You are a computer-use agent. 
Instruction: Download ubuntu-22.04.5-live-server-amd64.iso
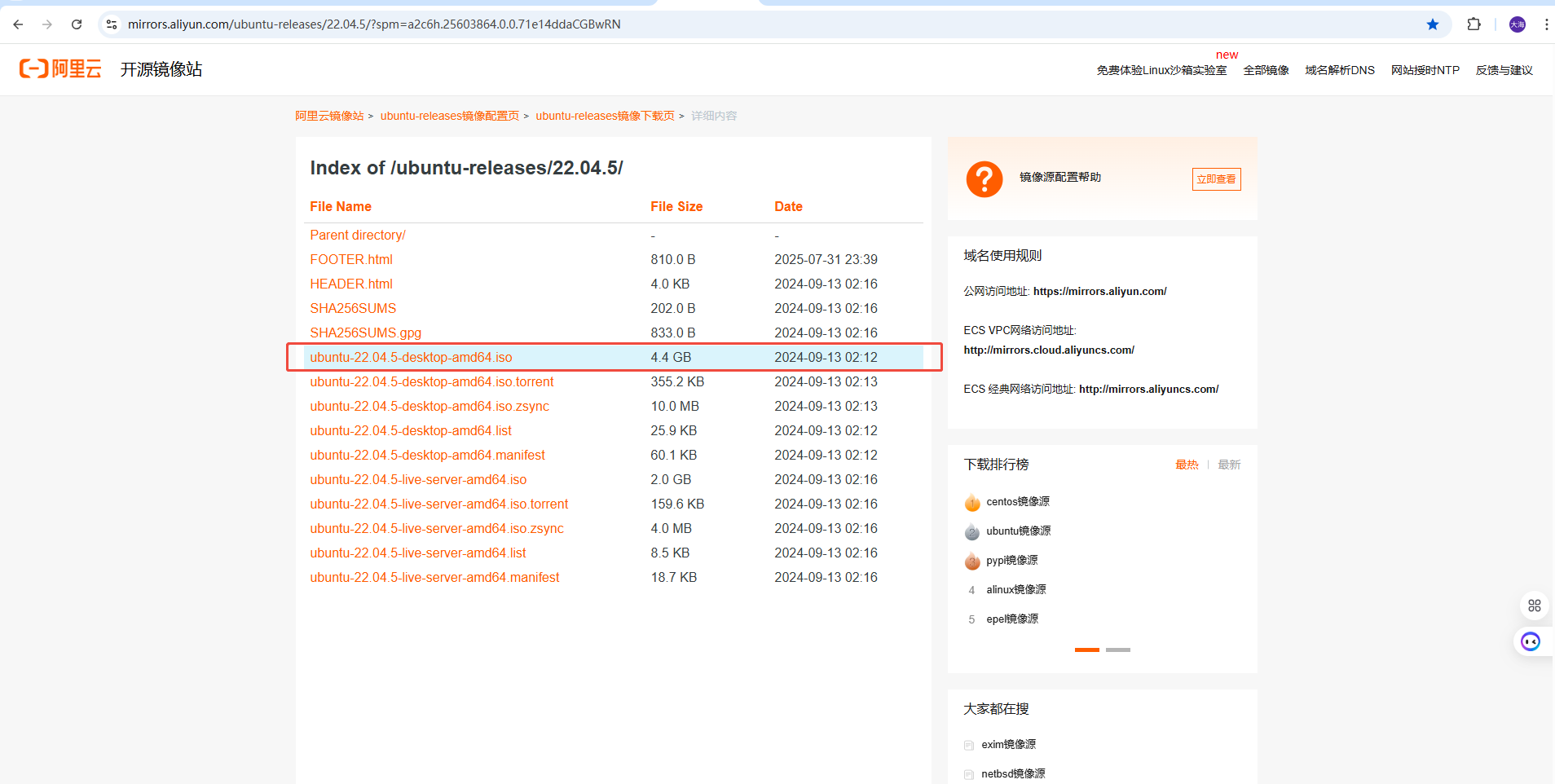418,479
